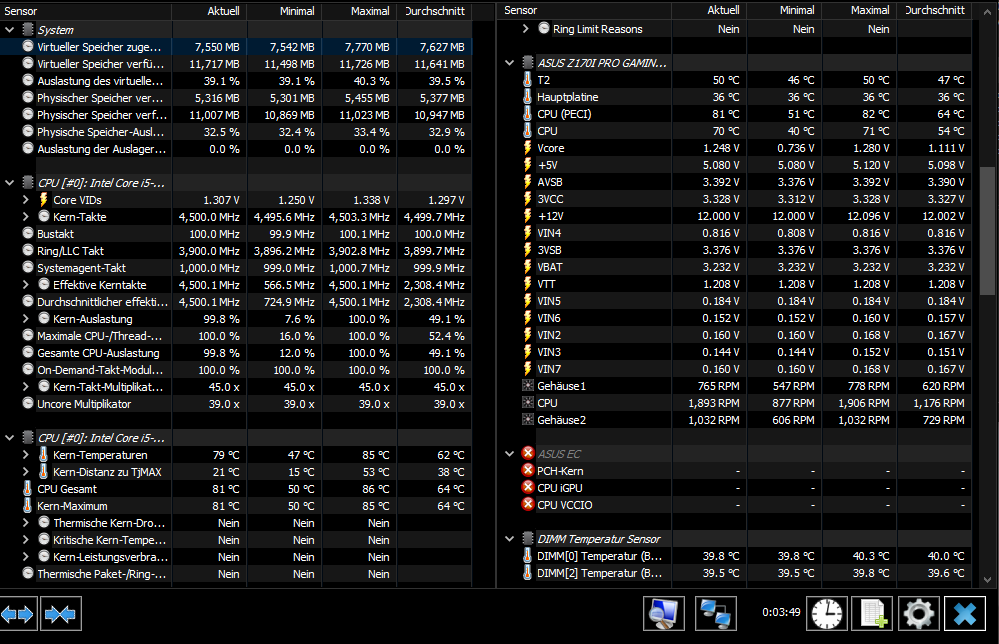Expand the Thermische Kern-Drosselung row
The height and width of the screenshot is (644, 999).
[x=25, y=523]
